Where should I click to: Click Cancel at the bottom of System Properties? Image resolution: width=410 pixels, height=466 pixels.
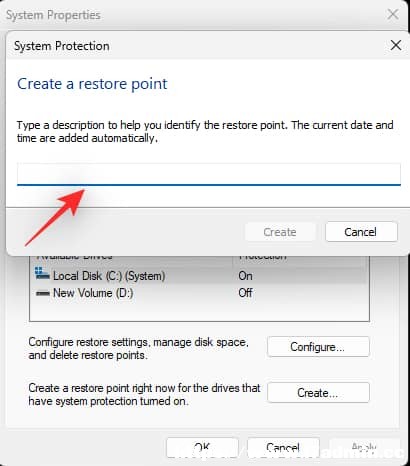[283, 447]
